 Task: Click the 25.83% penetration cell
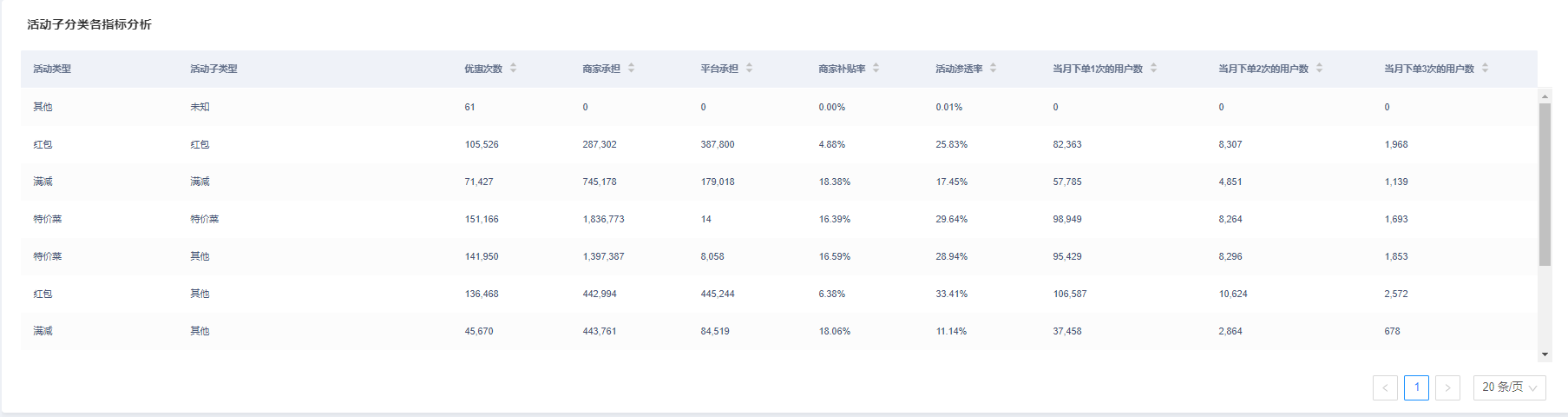951,144
